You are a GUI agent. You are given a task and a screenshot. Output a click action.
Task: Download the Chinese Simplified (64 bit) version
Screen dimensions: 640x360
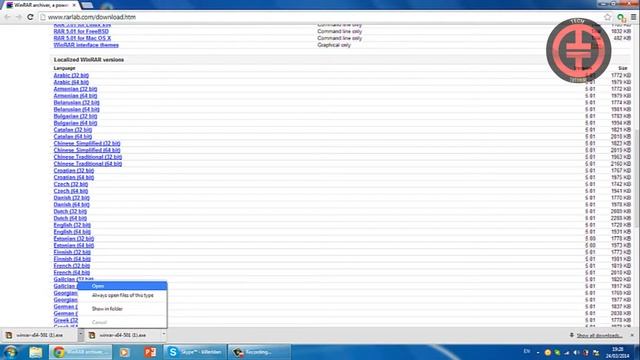[x=87, y=150]
